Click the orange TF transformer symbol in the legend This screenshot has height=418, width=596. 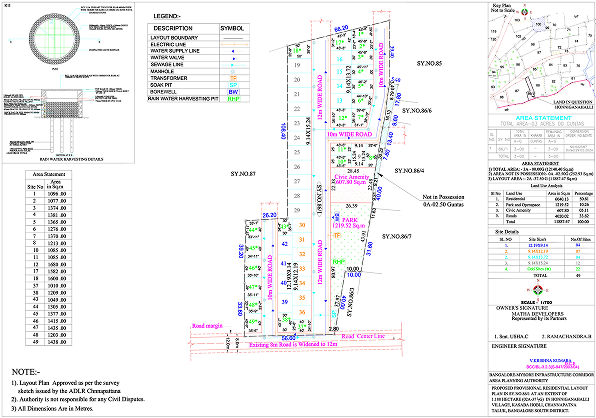(233, 78)
